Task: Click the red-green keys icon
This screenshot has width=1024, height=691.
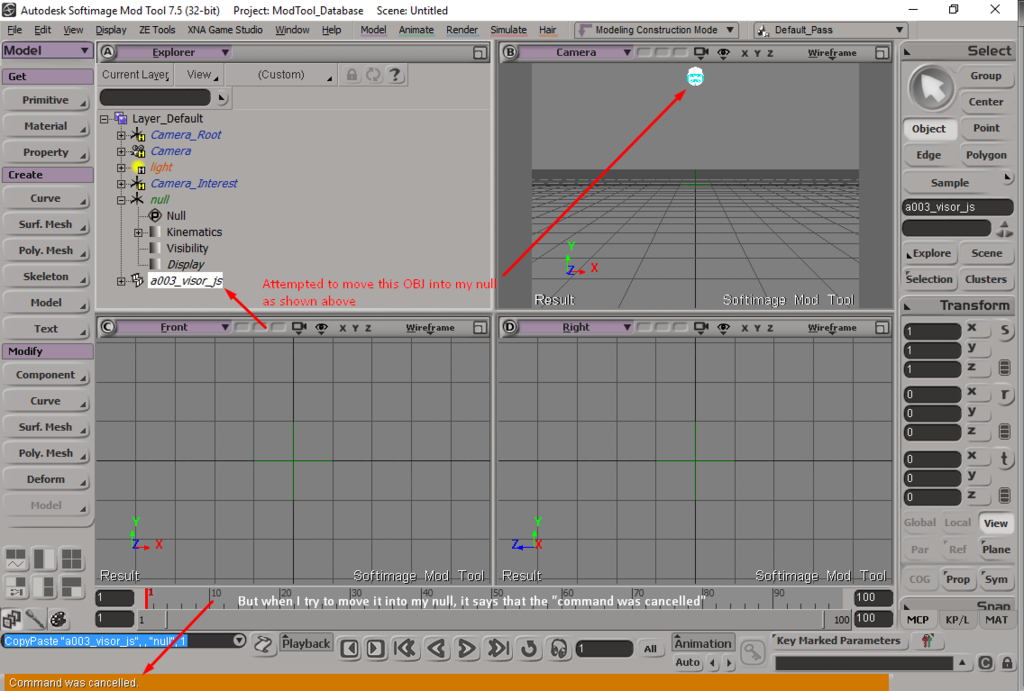Action: pos(927,641)
